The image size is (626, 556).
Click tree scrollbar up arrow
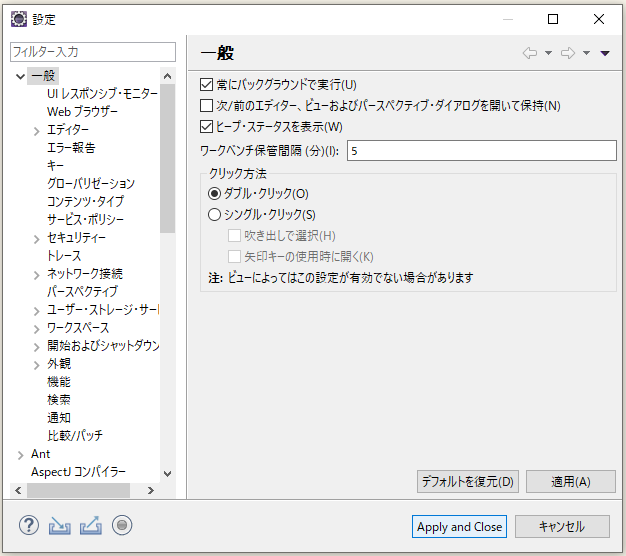(x=168, y=76)
